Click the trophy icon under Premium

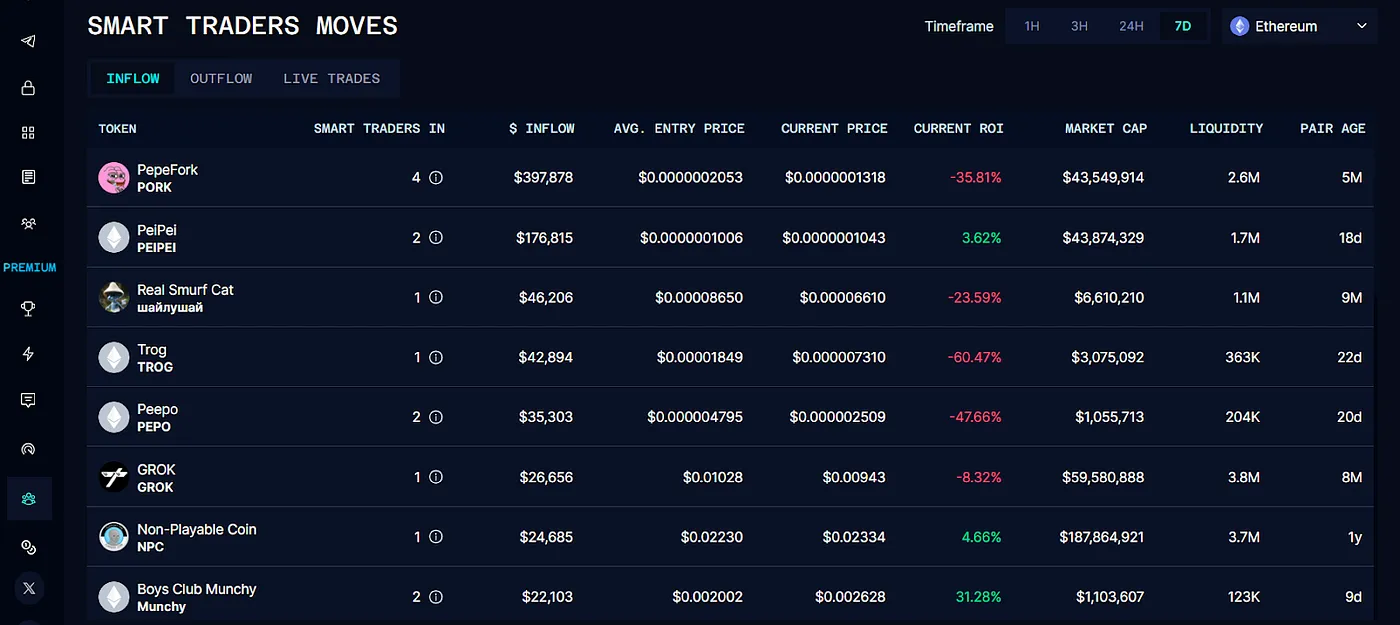28,309
